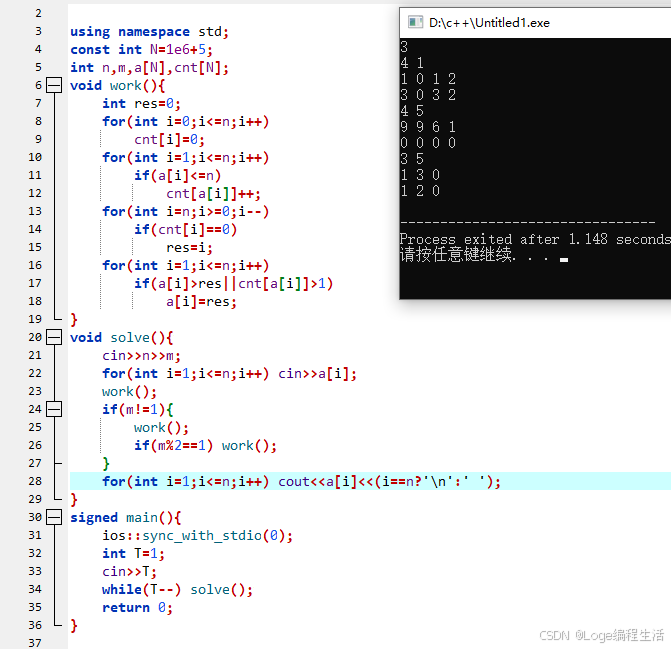Click the '请按任意键继续' prompt in console
This screenshot has width=671, height=649.
456,255
